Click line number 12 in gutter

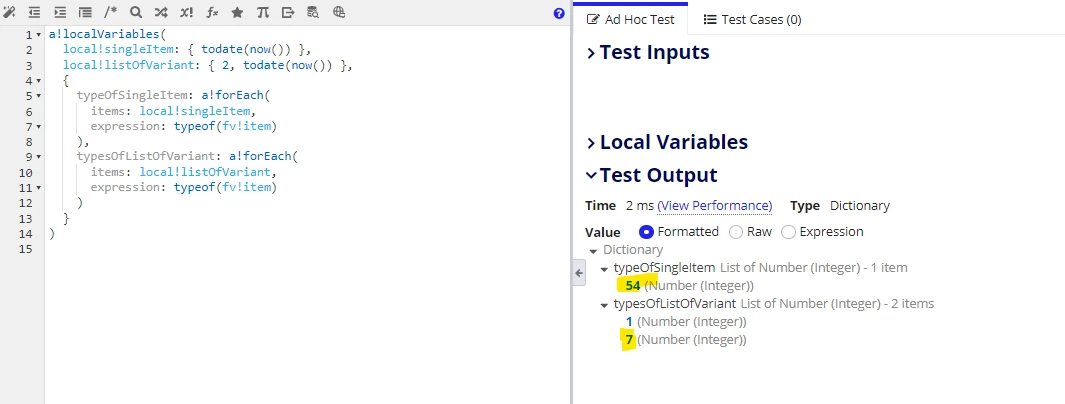pos(26,203)
